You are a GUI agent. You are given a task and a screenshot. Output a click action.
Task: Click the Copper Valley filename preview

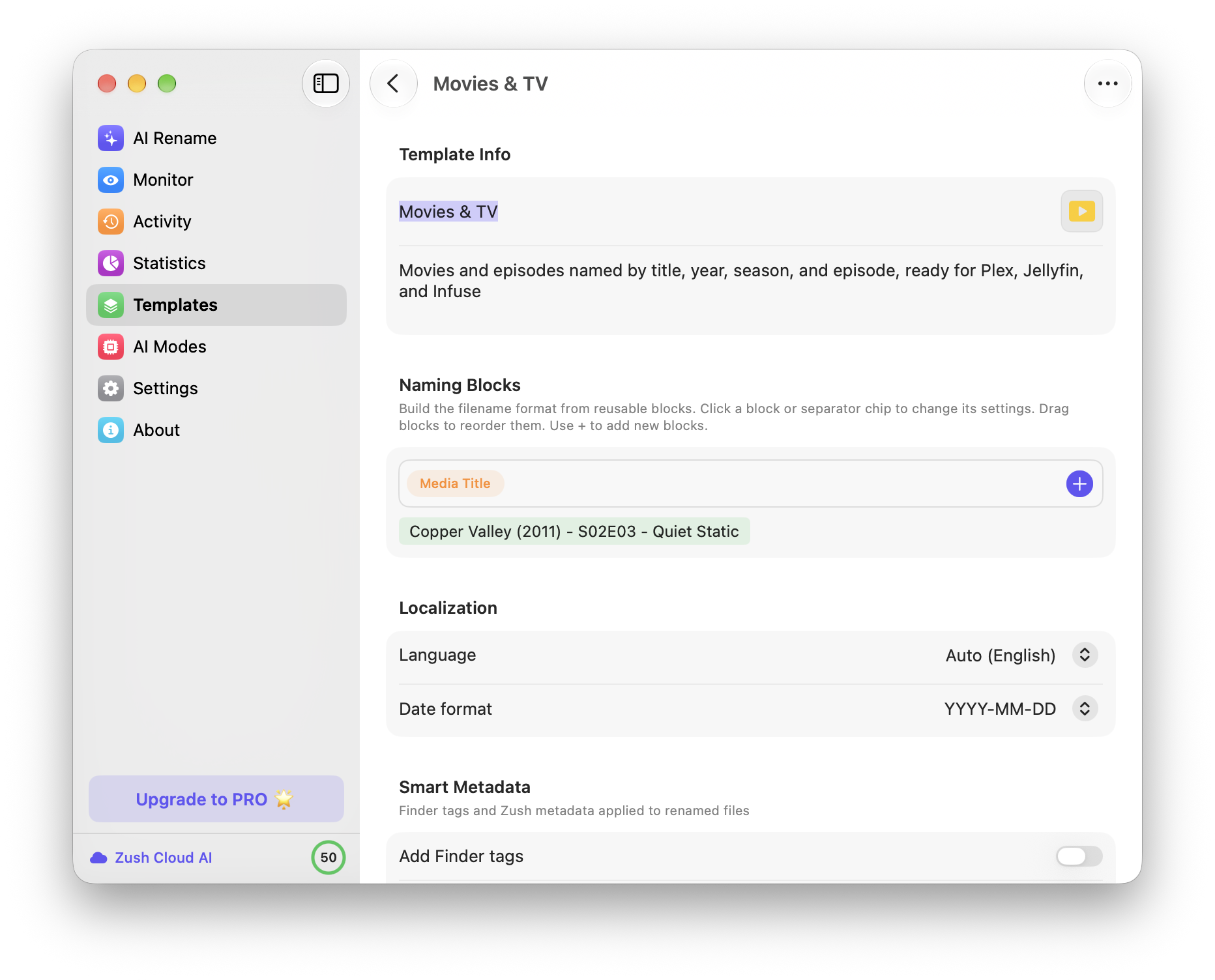pyautogui.click(x=574, y=531)
